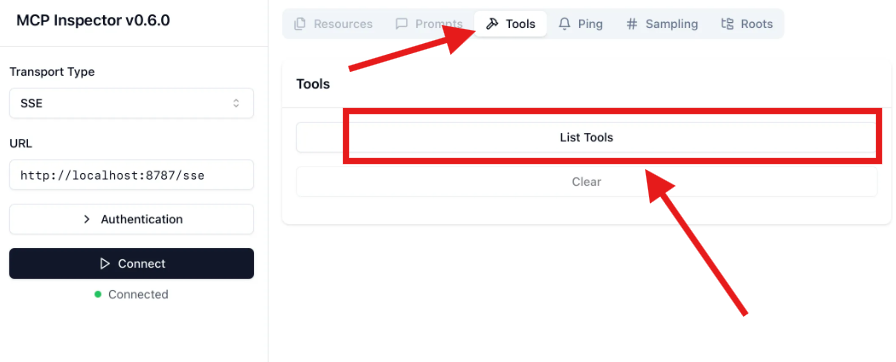Go to the Roots tab
Screen dimensions: 896x362
[747, 24]
